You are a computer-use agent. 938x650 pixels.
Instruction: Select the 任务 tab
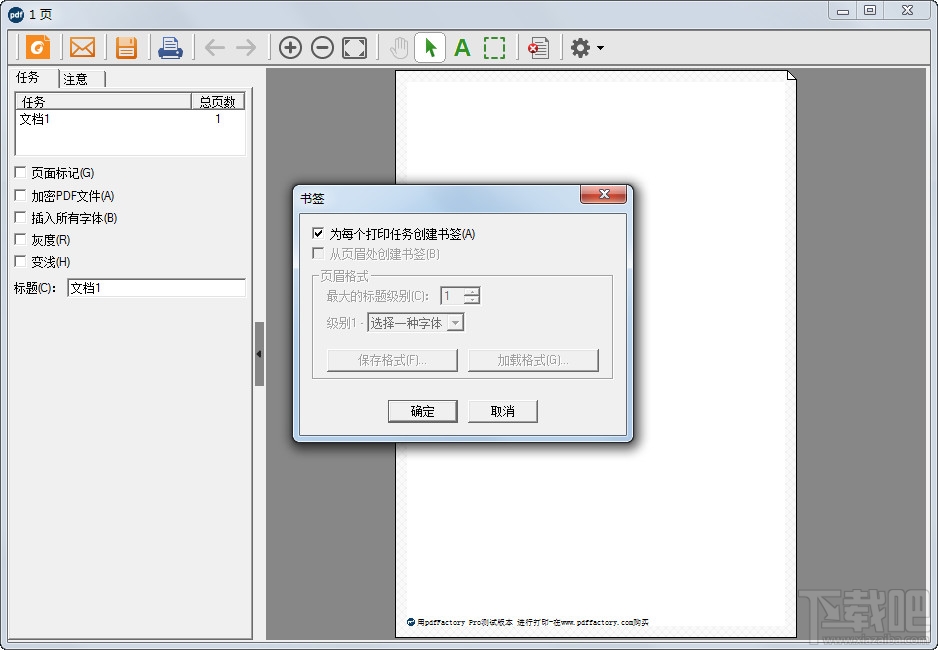coord(30,78)
